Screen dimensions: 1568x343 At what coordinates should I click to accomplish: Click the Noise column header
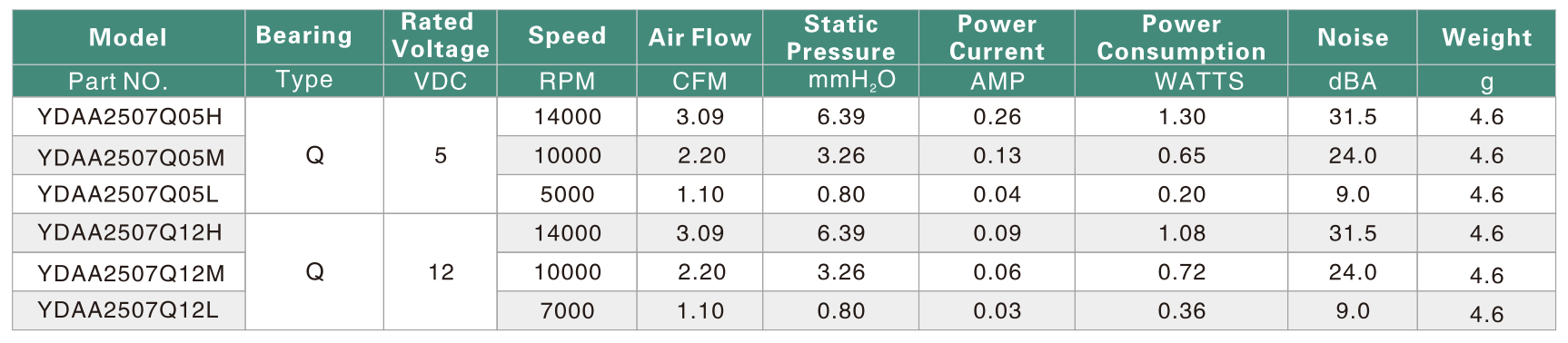point(1353,37)
